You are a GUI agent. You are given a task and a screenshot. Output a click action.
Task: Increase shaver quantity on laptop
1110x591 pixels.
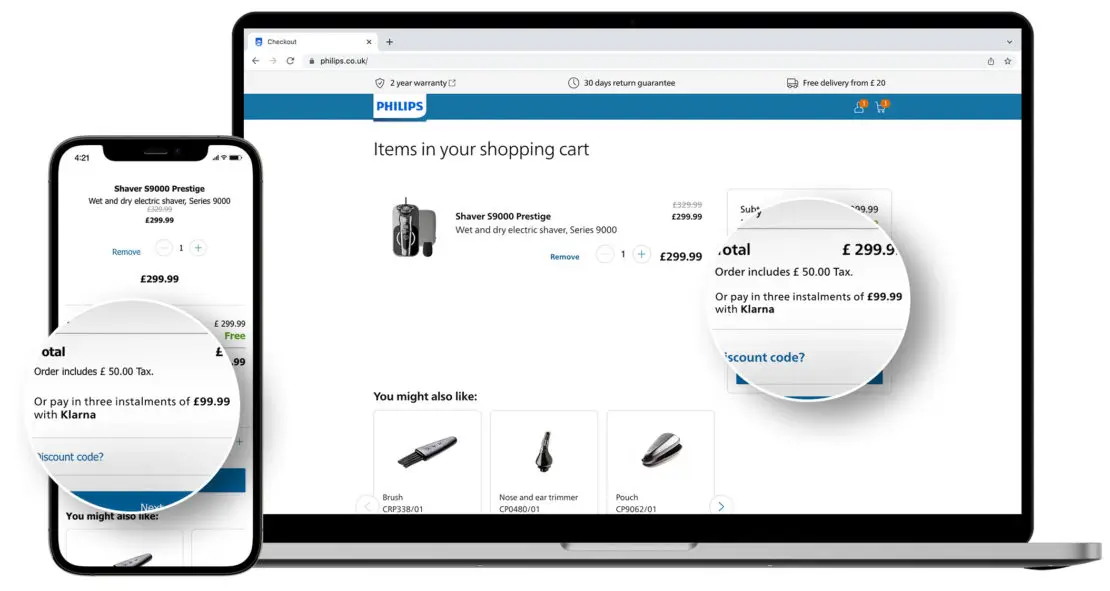641,254
